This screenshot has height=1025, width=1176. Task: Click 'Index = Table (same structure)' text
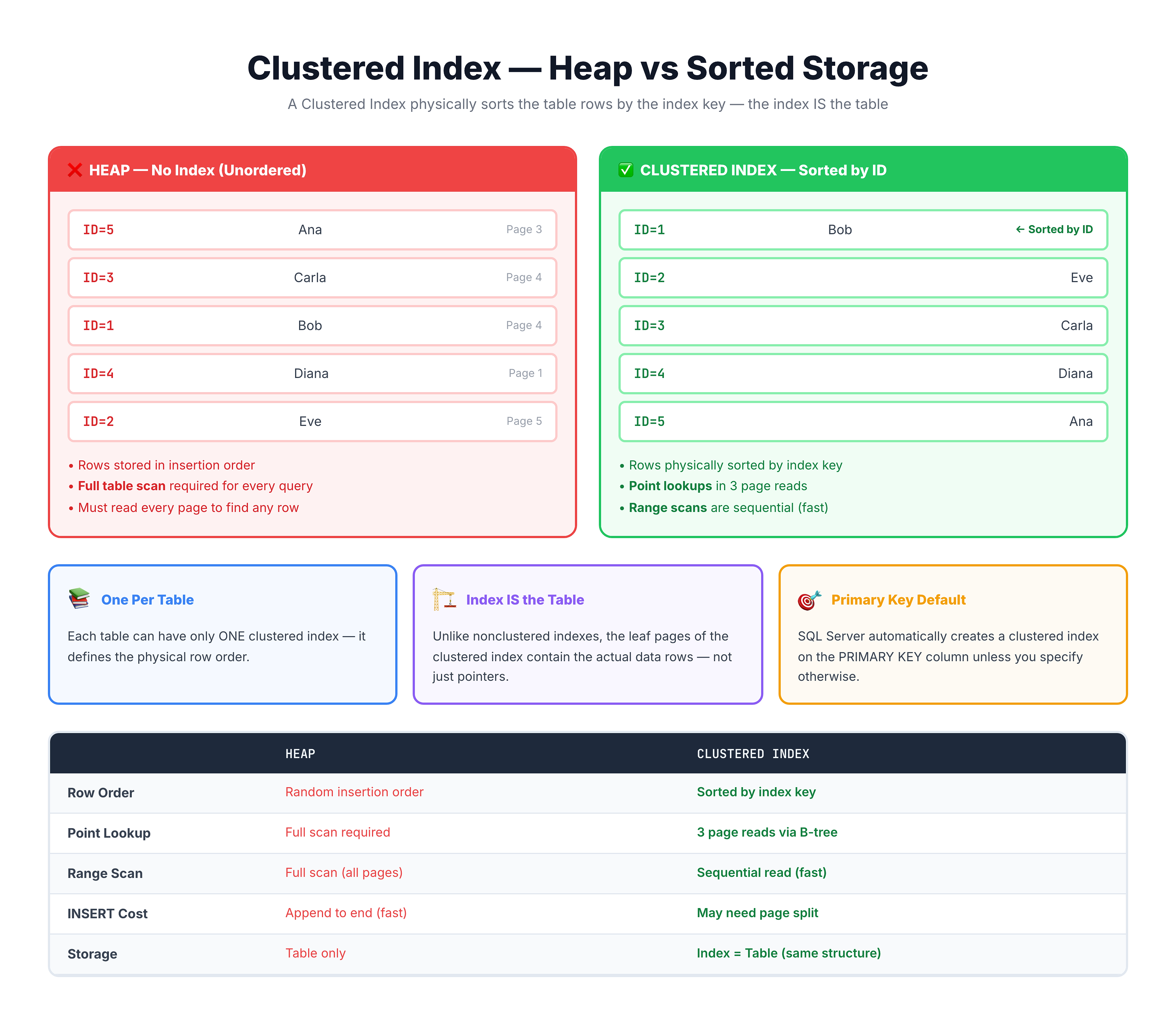[788, 953]
